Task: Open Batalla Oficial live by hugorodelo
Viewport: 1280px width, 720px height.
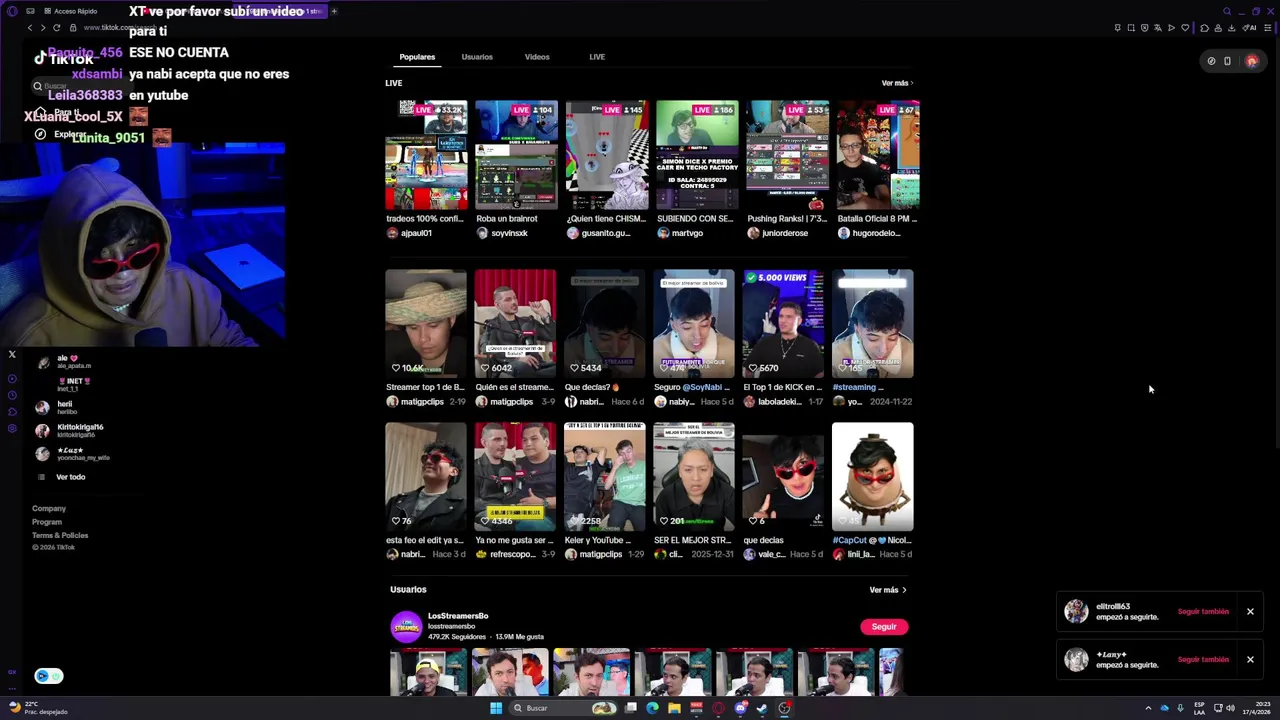Action: (x=878, y=154)
